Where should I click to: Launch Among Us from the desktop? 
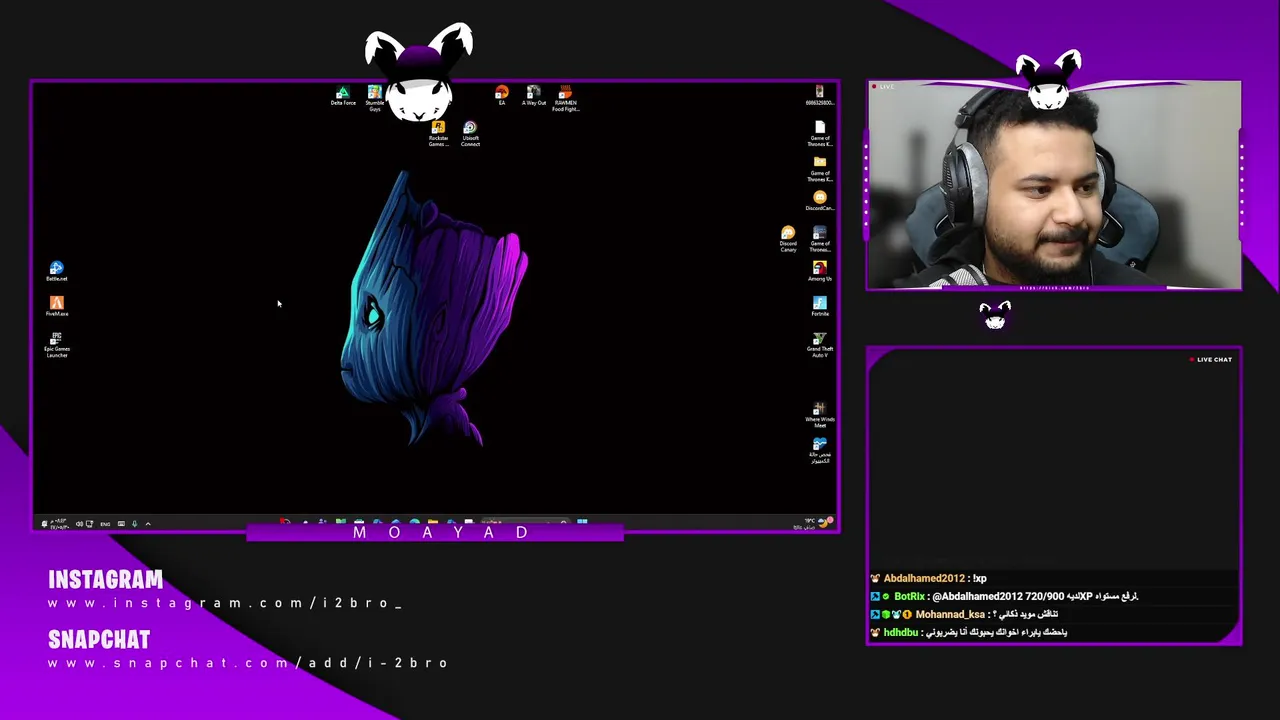point(820,271)
